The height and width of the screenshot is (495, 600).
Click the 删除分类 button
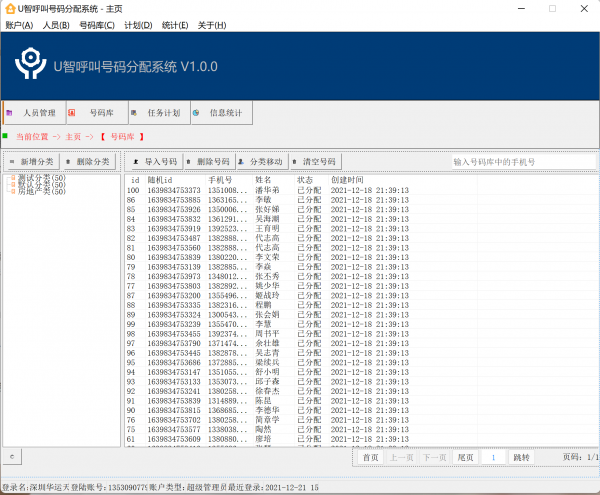pyautogui.click(x=88, y=161)
